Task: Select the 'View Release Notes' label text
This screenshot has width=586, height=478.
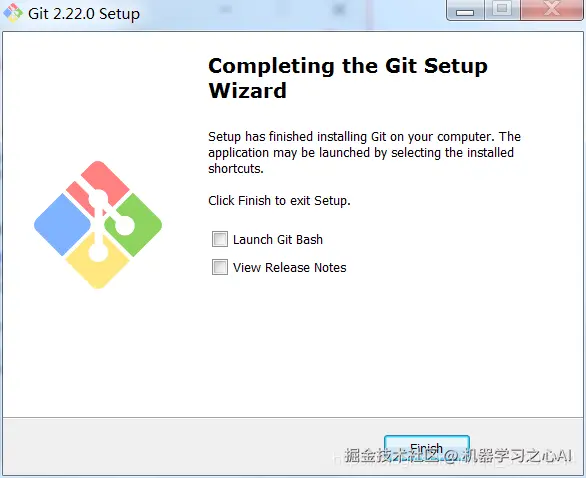Action: (290, 268)
